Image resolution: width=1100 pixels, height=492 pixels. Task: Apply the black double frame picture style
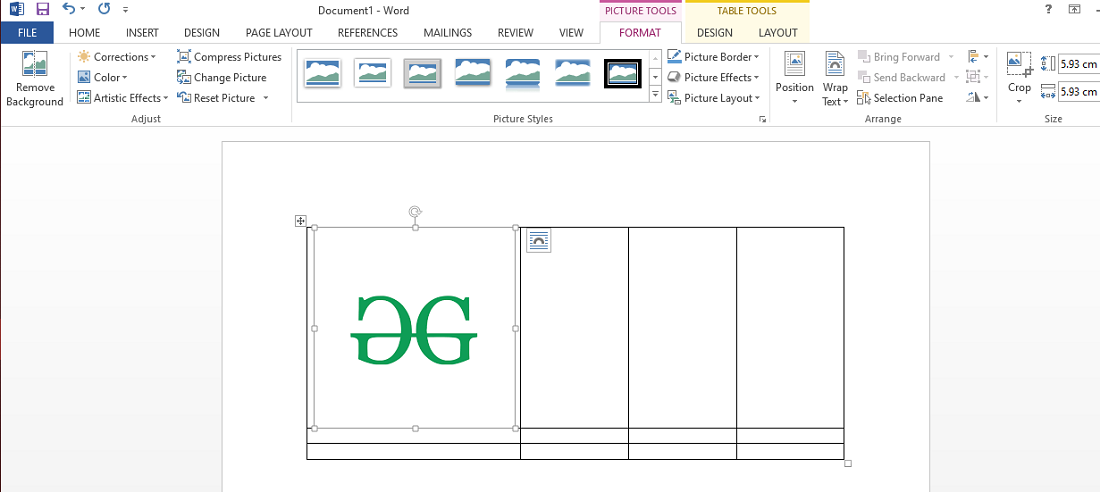tap(622, 73)
